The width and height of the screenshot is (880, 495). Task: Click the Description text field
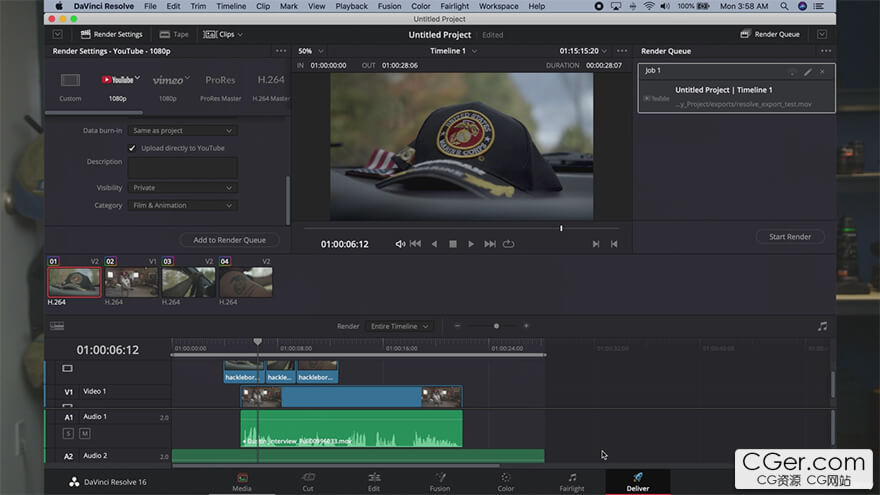[182, 168]
